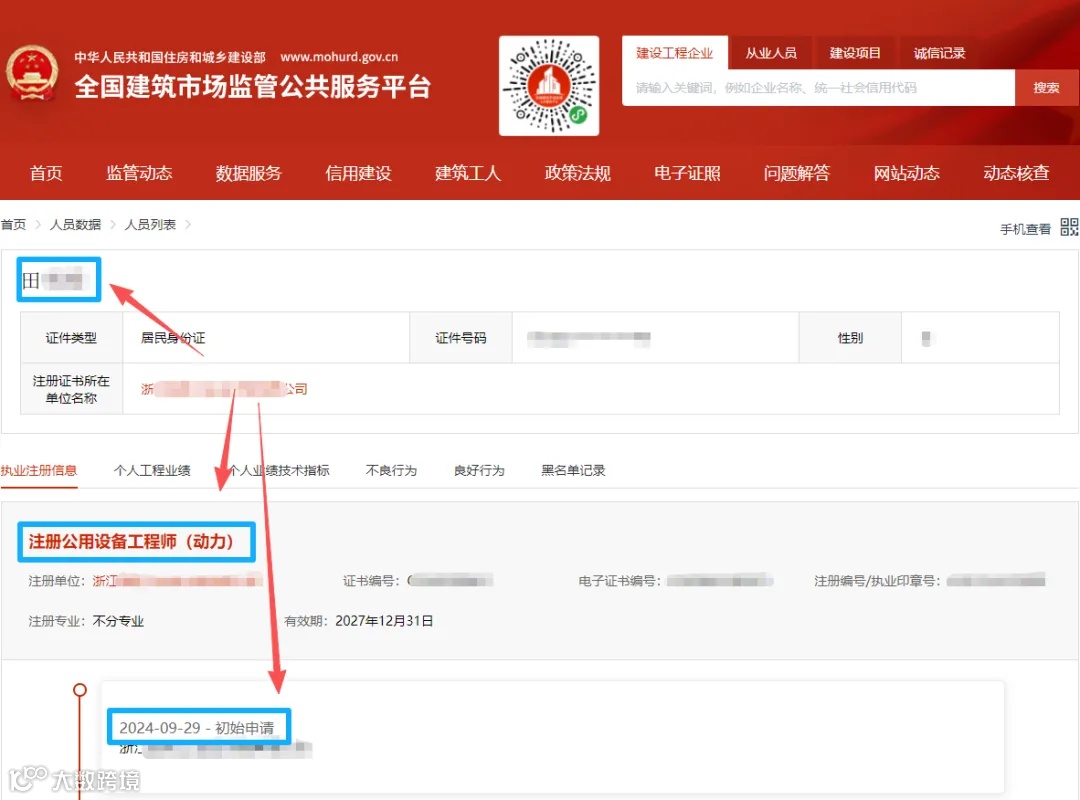Open 建筑工人 navigation item
Viewport: 1080px width, 800px height.
click(468, 173)
